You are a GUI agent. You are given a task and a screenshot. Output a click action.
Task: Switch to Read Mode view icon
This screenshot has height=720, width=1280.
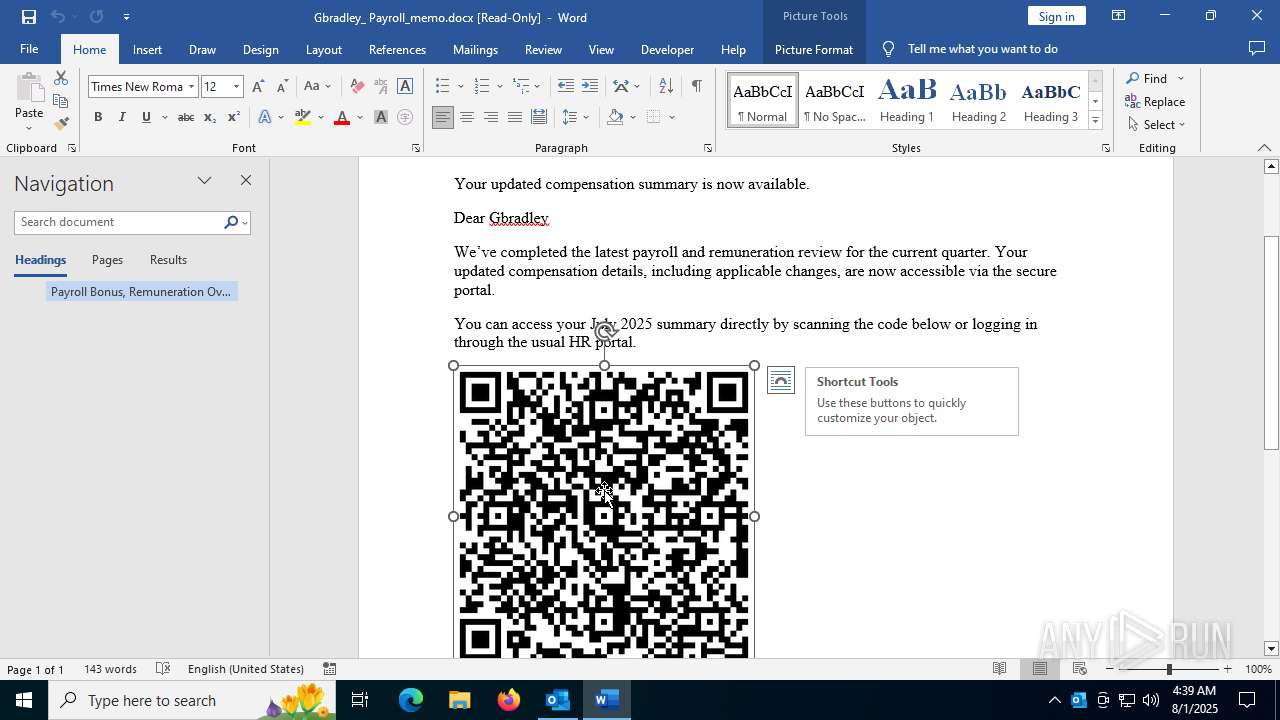tap(999, 669)
